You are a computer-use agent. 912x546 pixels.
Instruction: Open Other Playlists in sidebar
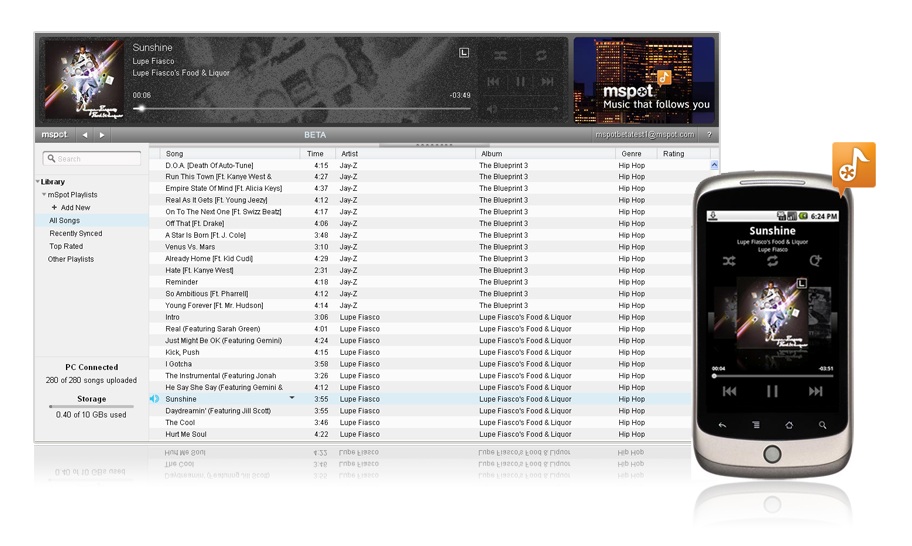[70, 259]
